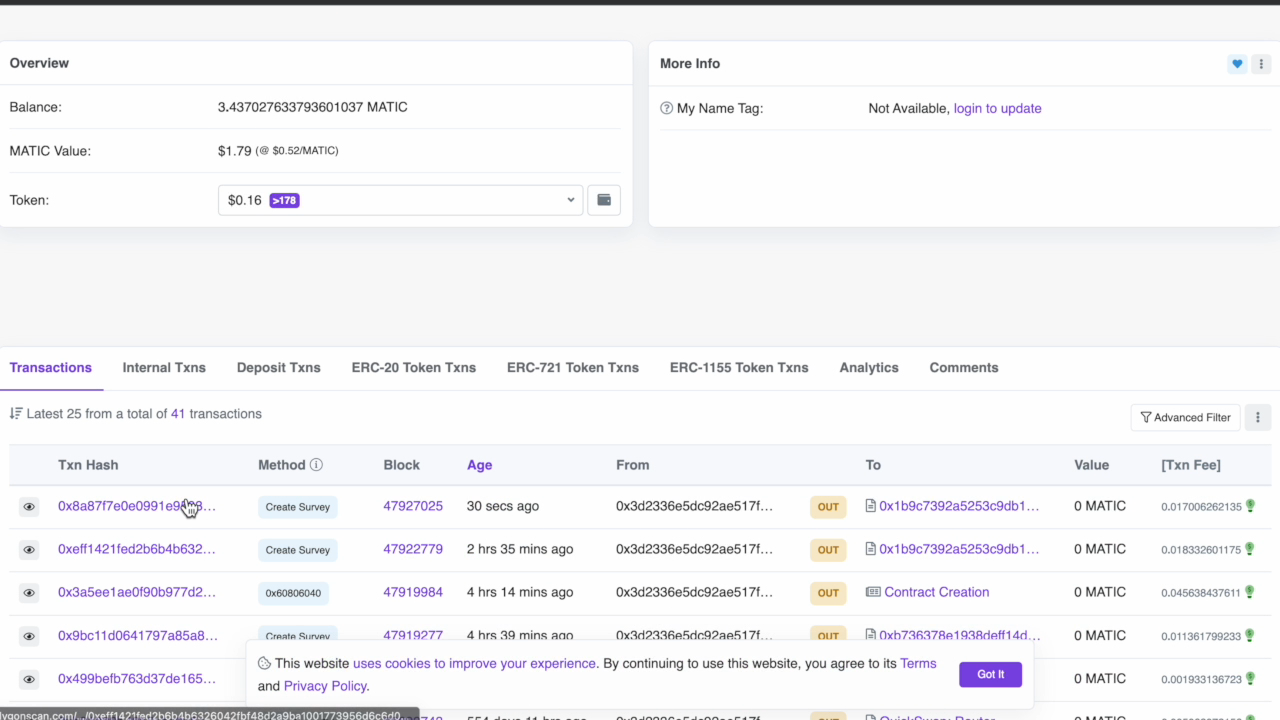Image resolution: width=1280 pixels, height=720 pixels.
Task: Open the Terms link in cookie banner
Action: pyautogui.click(x=918, y=663)
